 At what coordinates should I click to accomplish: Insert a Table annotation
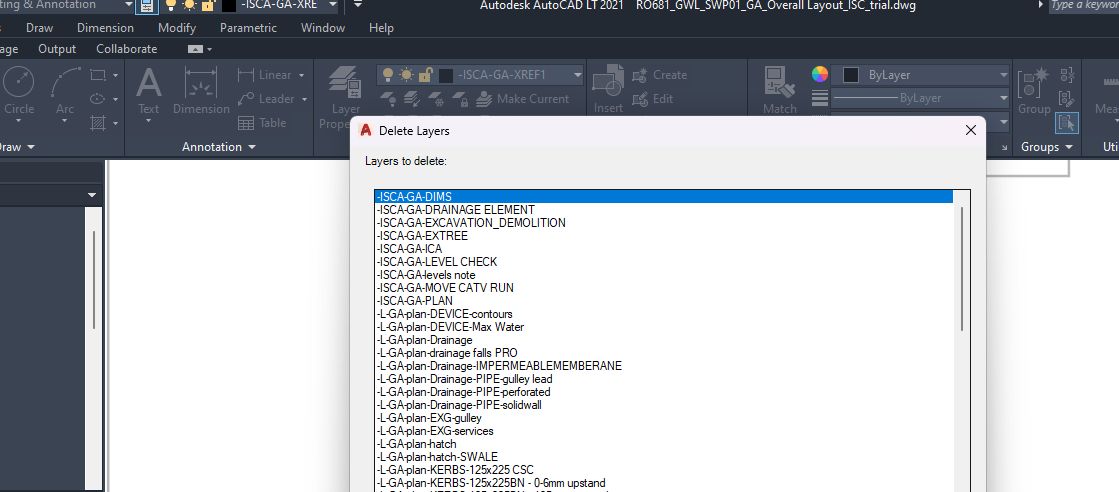point(262,123)
